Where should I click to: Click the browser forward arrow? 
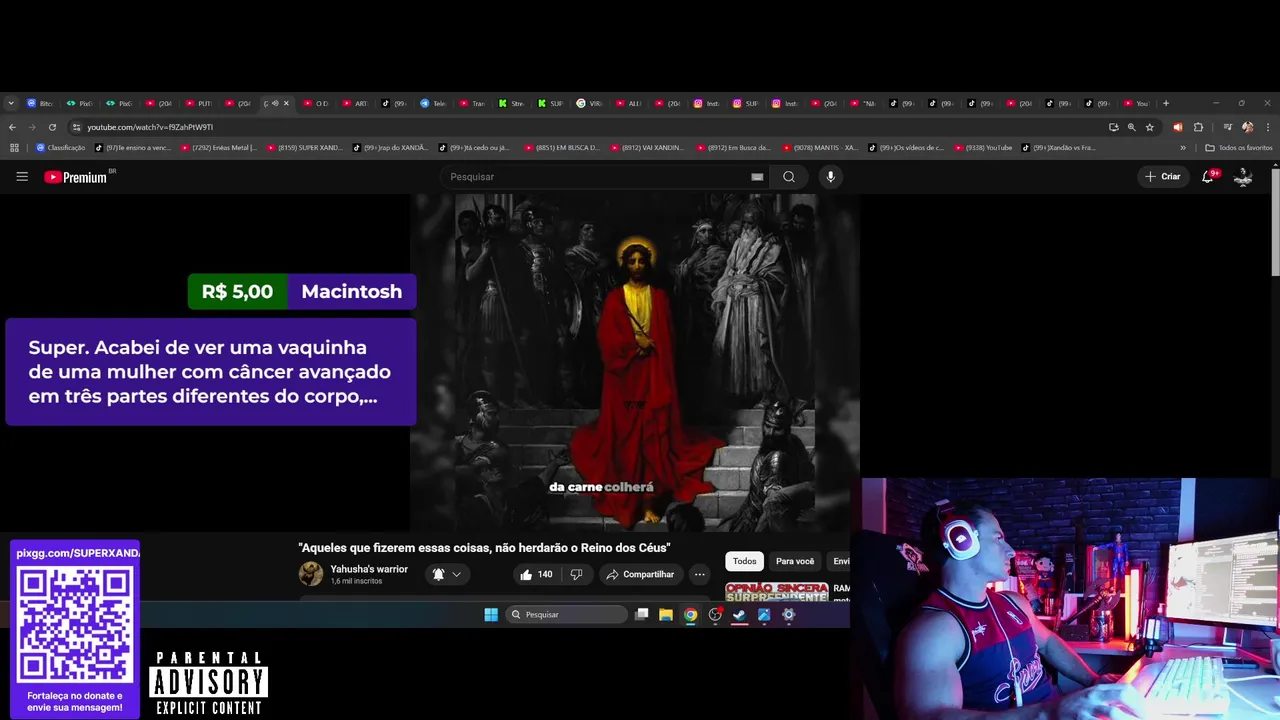[32, 127]
